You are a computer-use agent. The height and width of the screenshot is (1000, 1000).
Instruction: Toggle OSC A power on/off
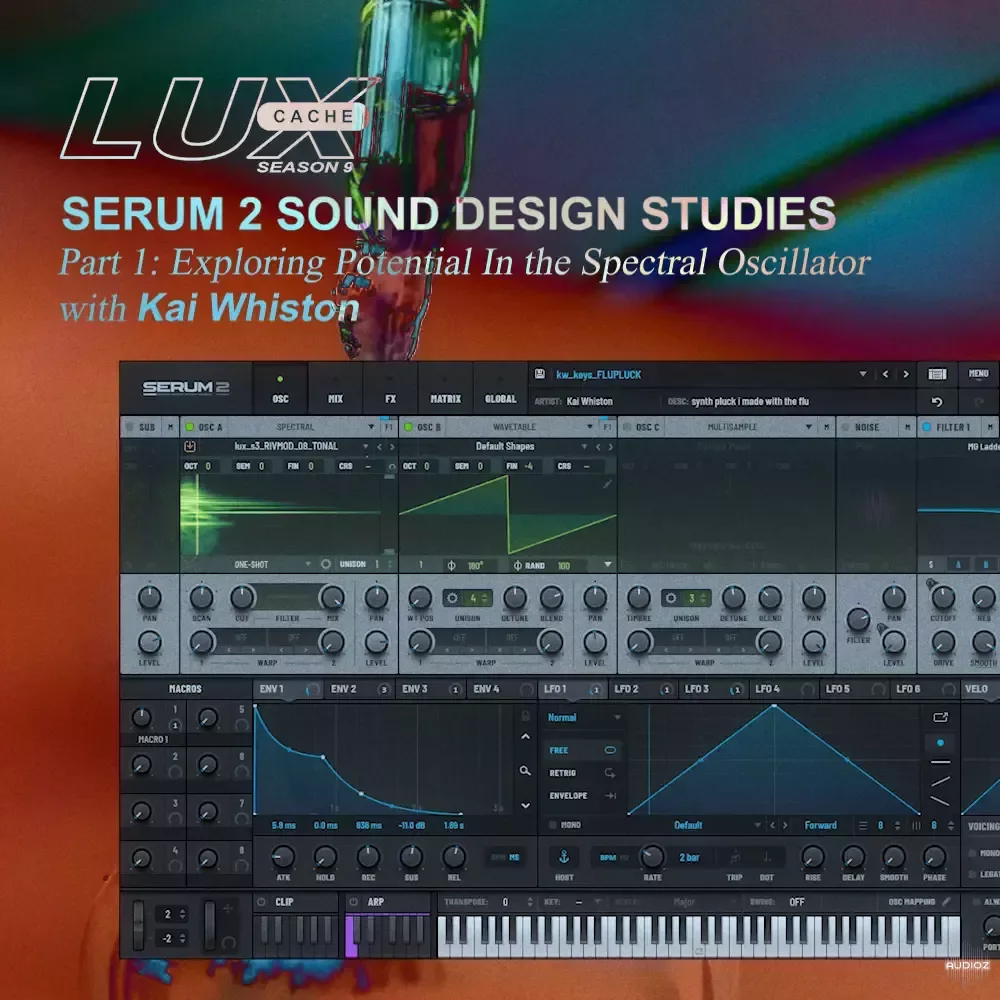[x=189, y=427]
